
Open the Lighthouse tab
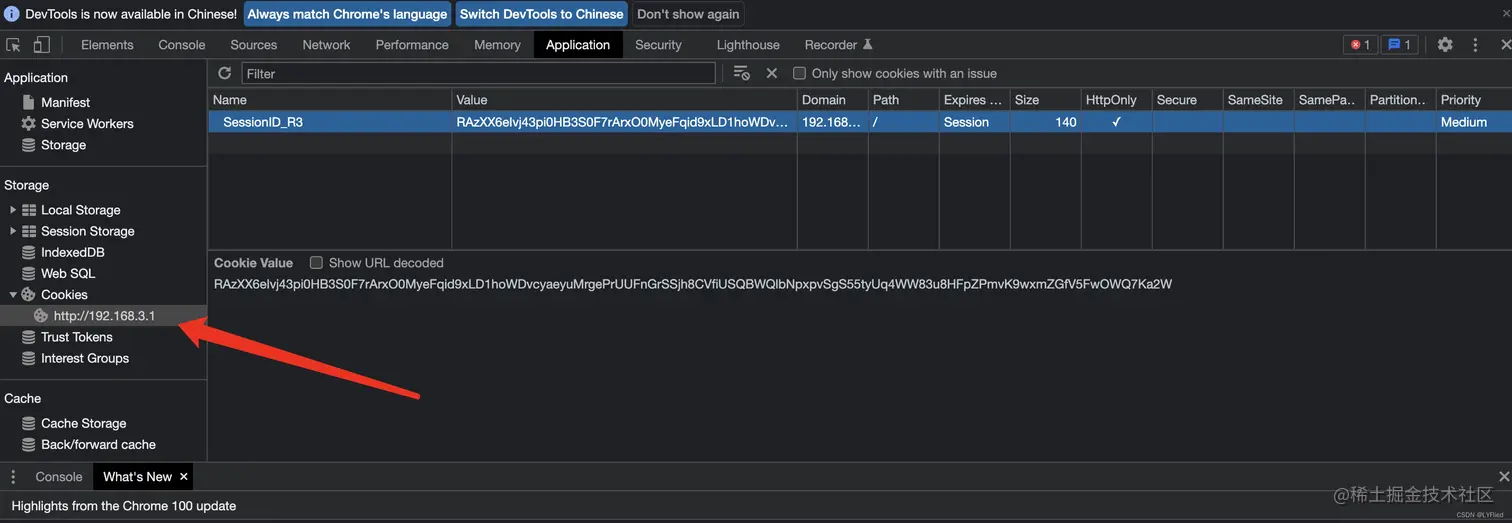(748, 45)
